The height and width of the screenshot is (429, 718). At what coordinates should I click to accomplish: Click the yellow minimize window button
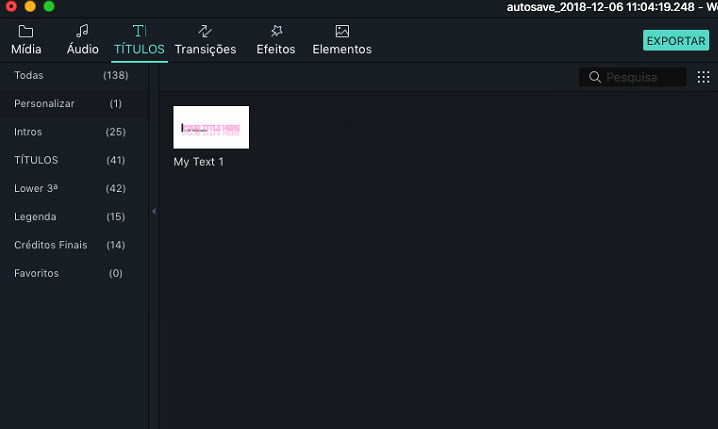coord(30,6)
